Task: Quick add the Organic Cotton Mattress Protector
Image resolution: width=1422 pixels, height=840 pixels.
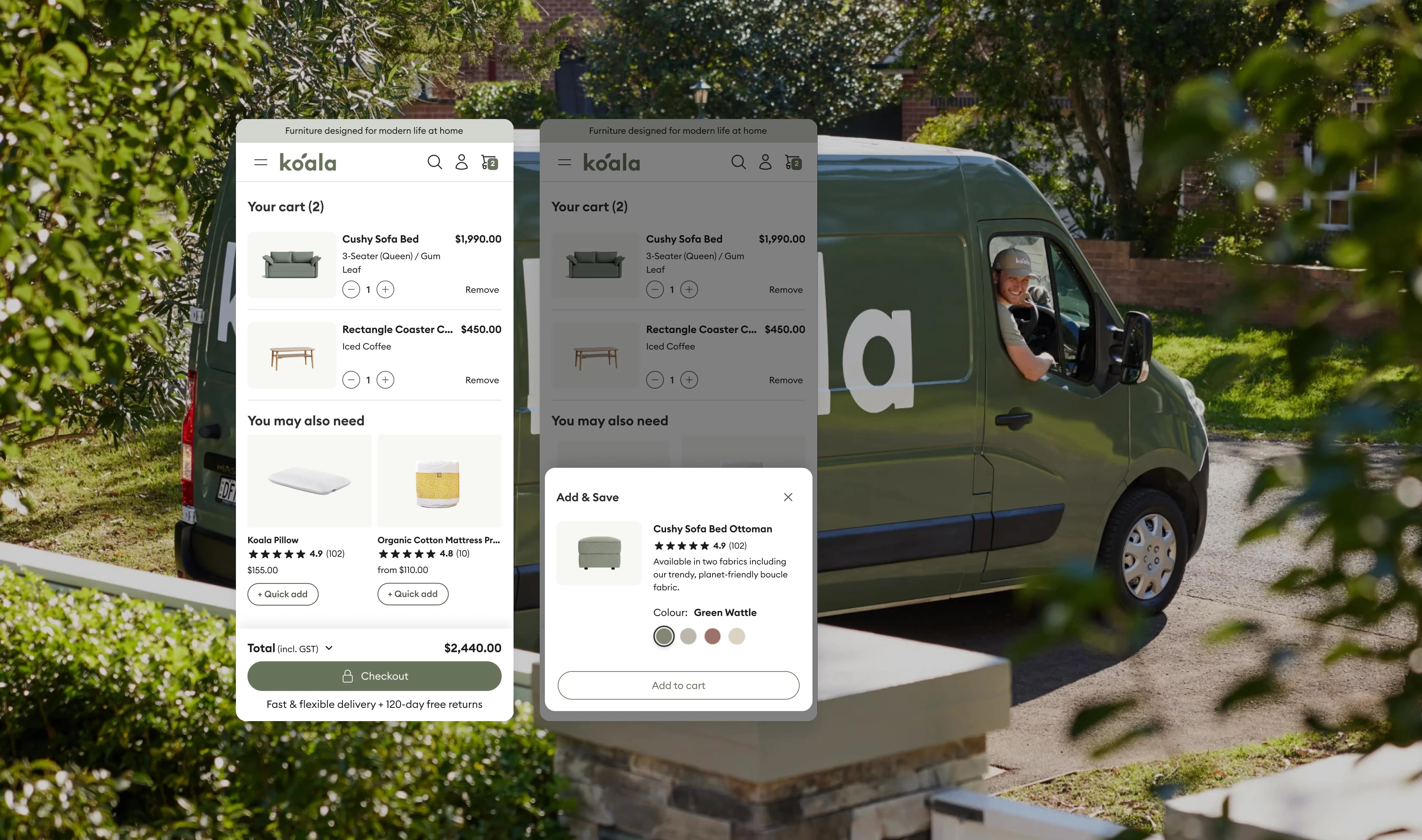Action: (413, 594)
